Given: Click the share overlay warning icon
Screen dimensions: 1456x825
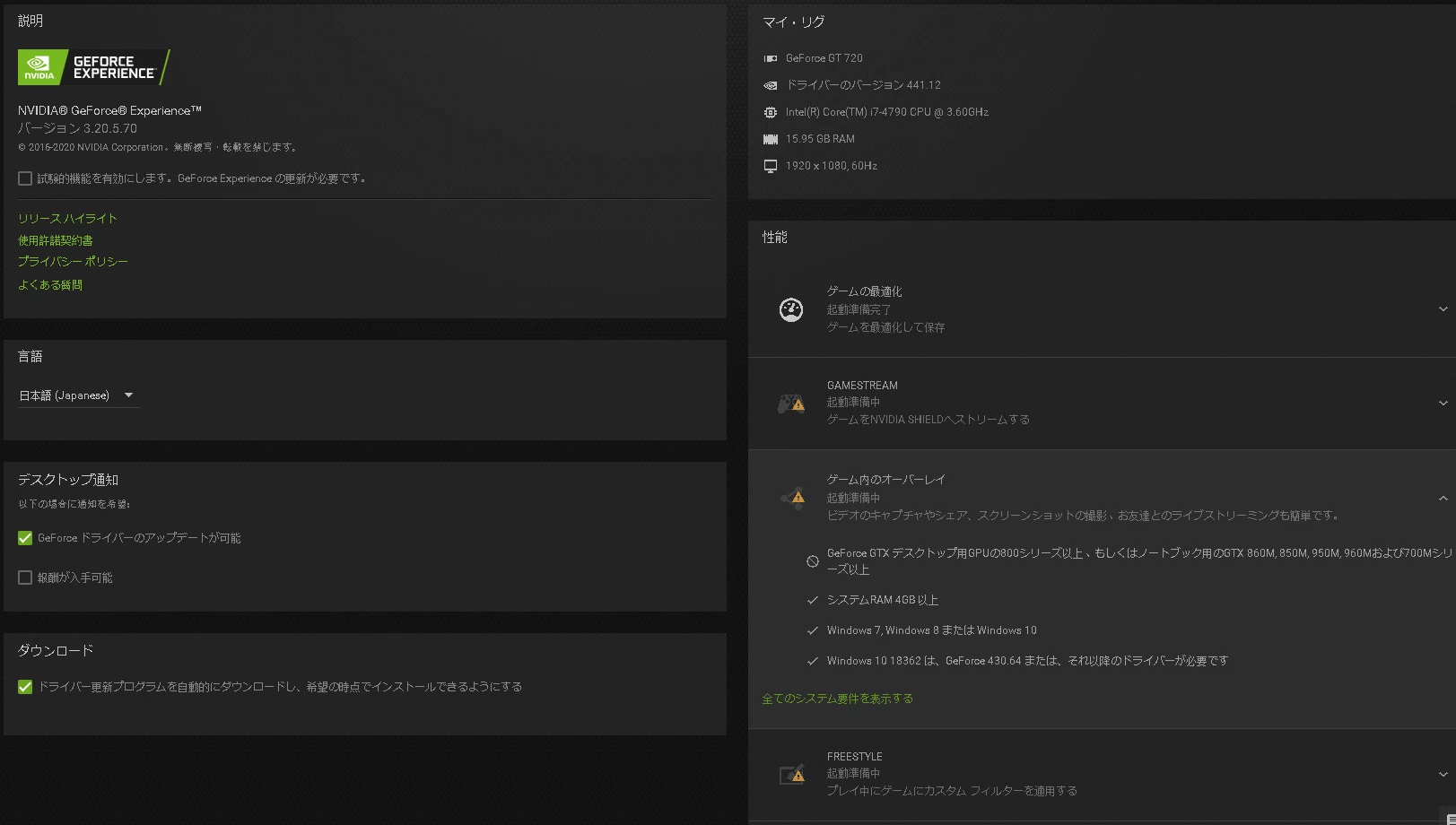Looking at the screenshot, I should click(792, 497).
